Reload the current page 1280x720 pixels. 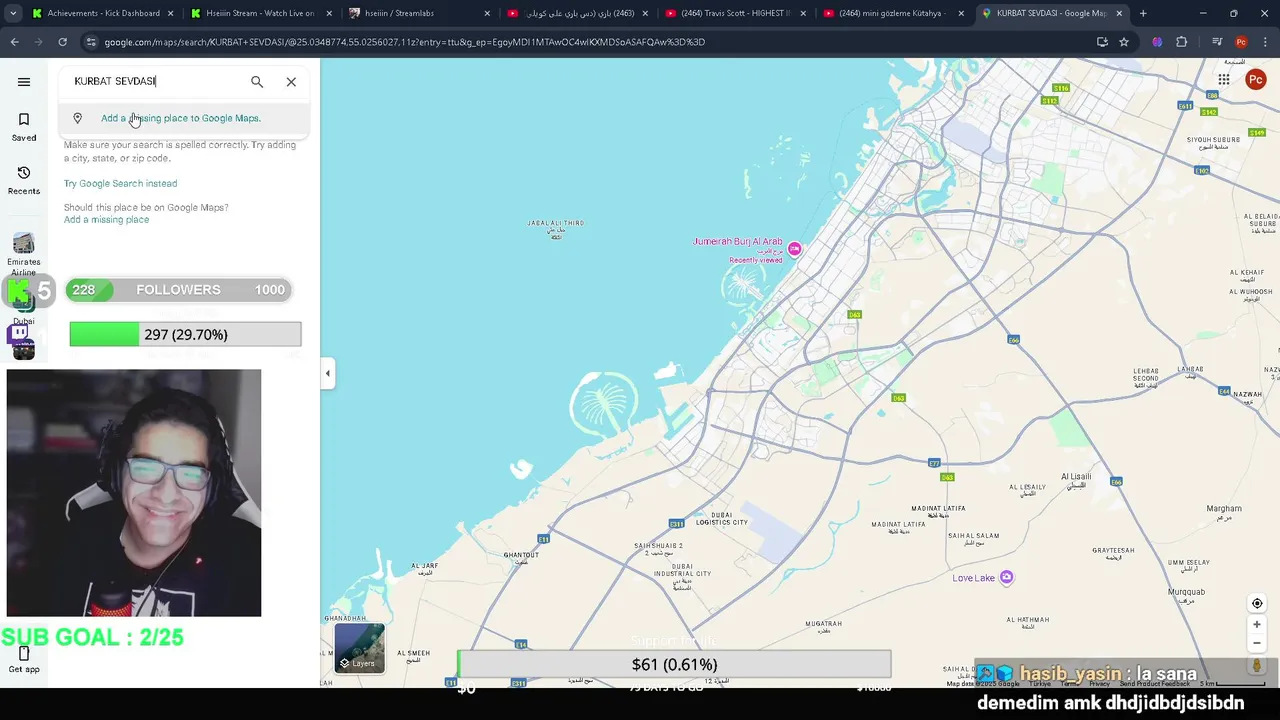pyautogui.click(x=62, y=42)
